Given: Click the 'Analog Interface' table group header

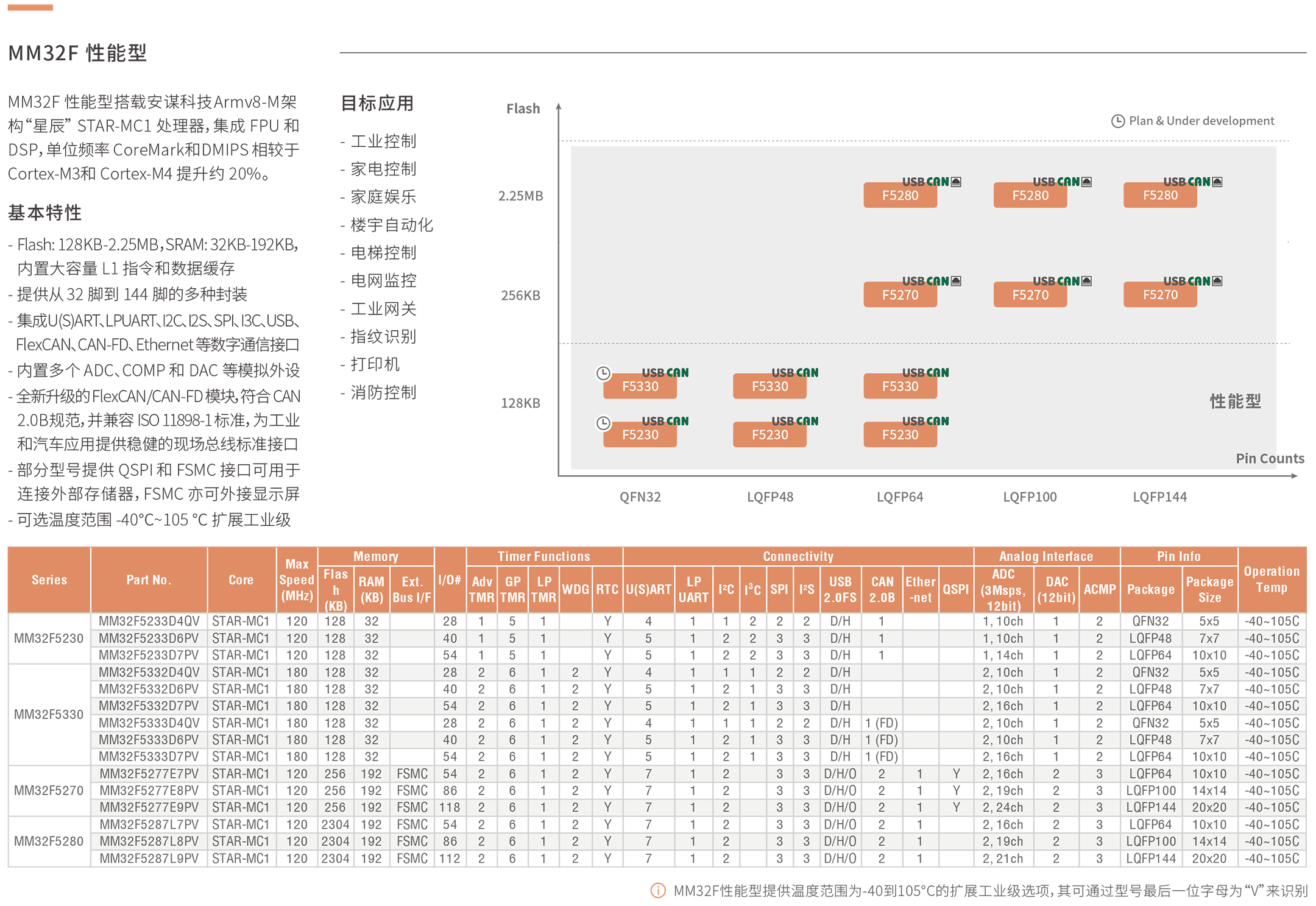Looking at the screenshot, I should click(1046, 556).
